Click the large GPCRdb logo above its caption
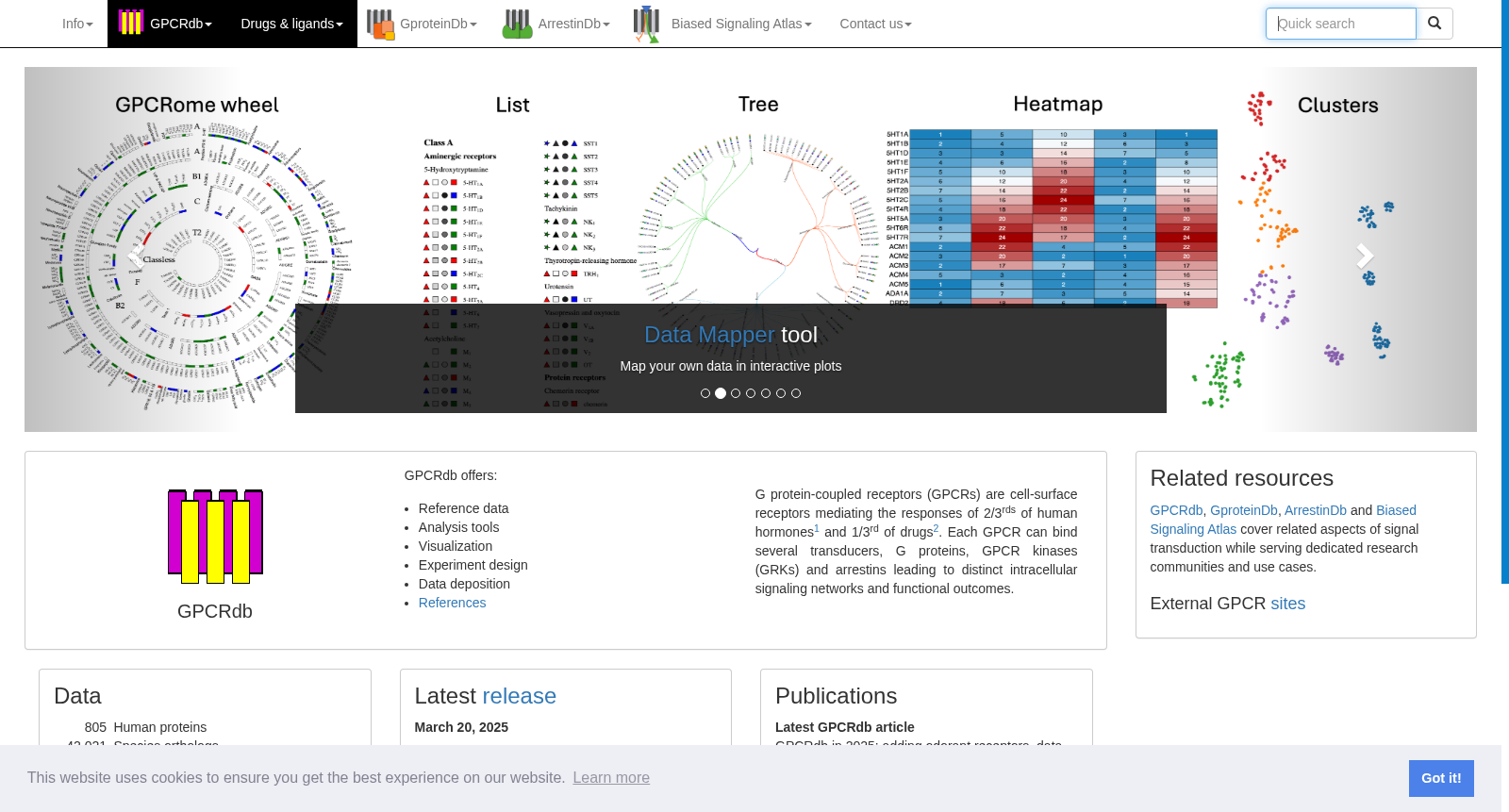Viewport: 1509px width, 812px height. 215,536
